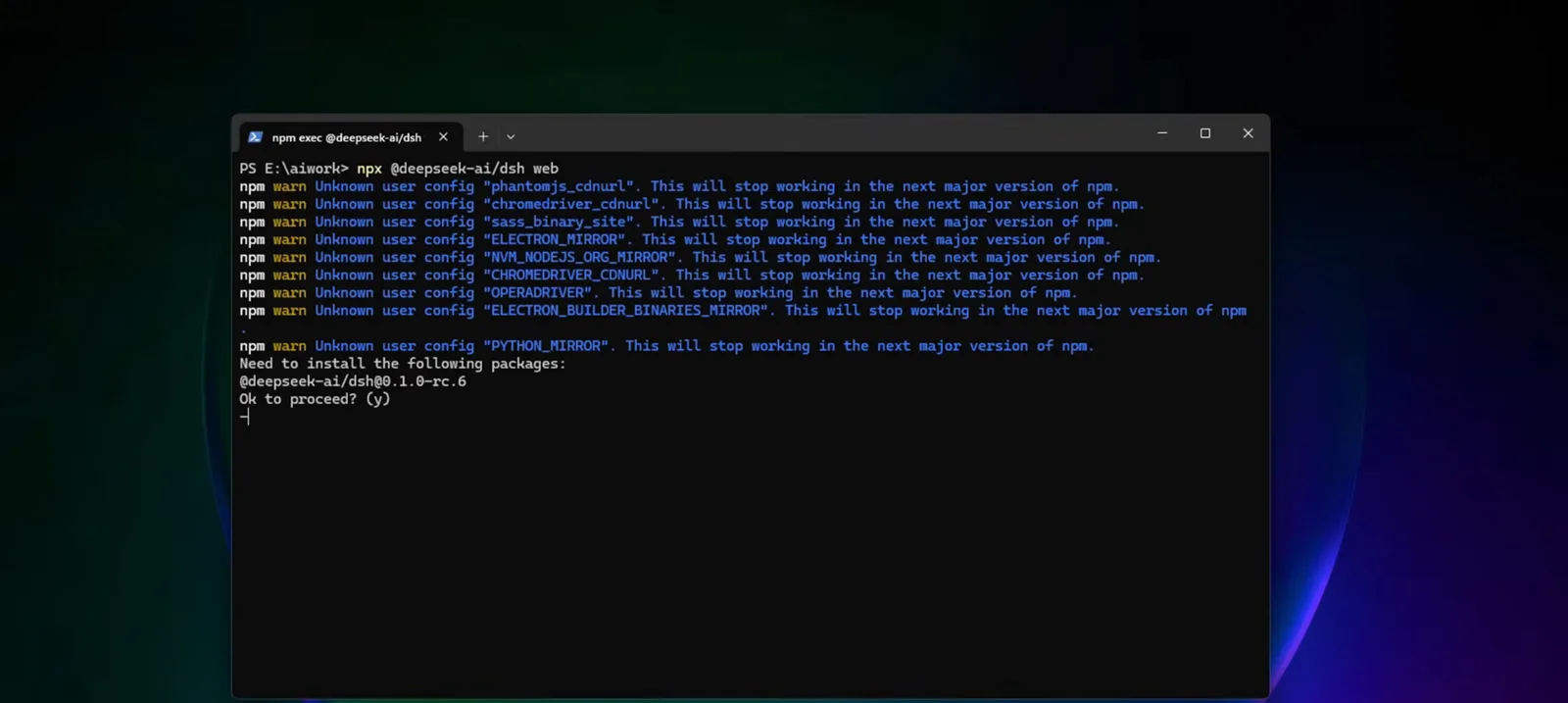Click the "NVM_NODEJS_ORG_MIRROR" config name
The width and height of the screenshot is (1568, 703).
coord(583,257)
